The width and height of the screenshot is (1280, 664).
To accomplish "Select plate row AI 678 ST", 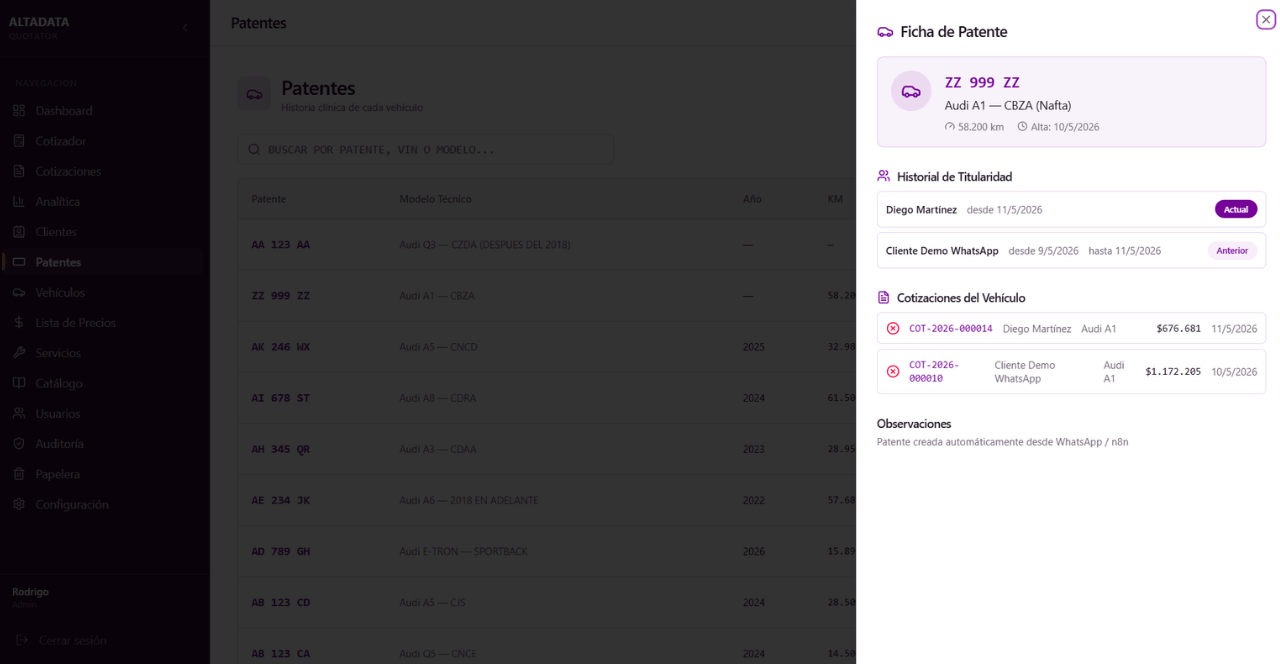I will (x=546, y=398).
